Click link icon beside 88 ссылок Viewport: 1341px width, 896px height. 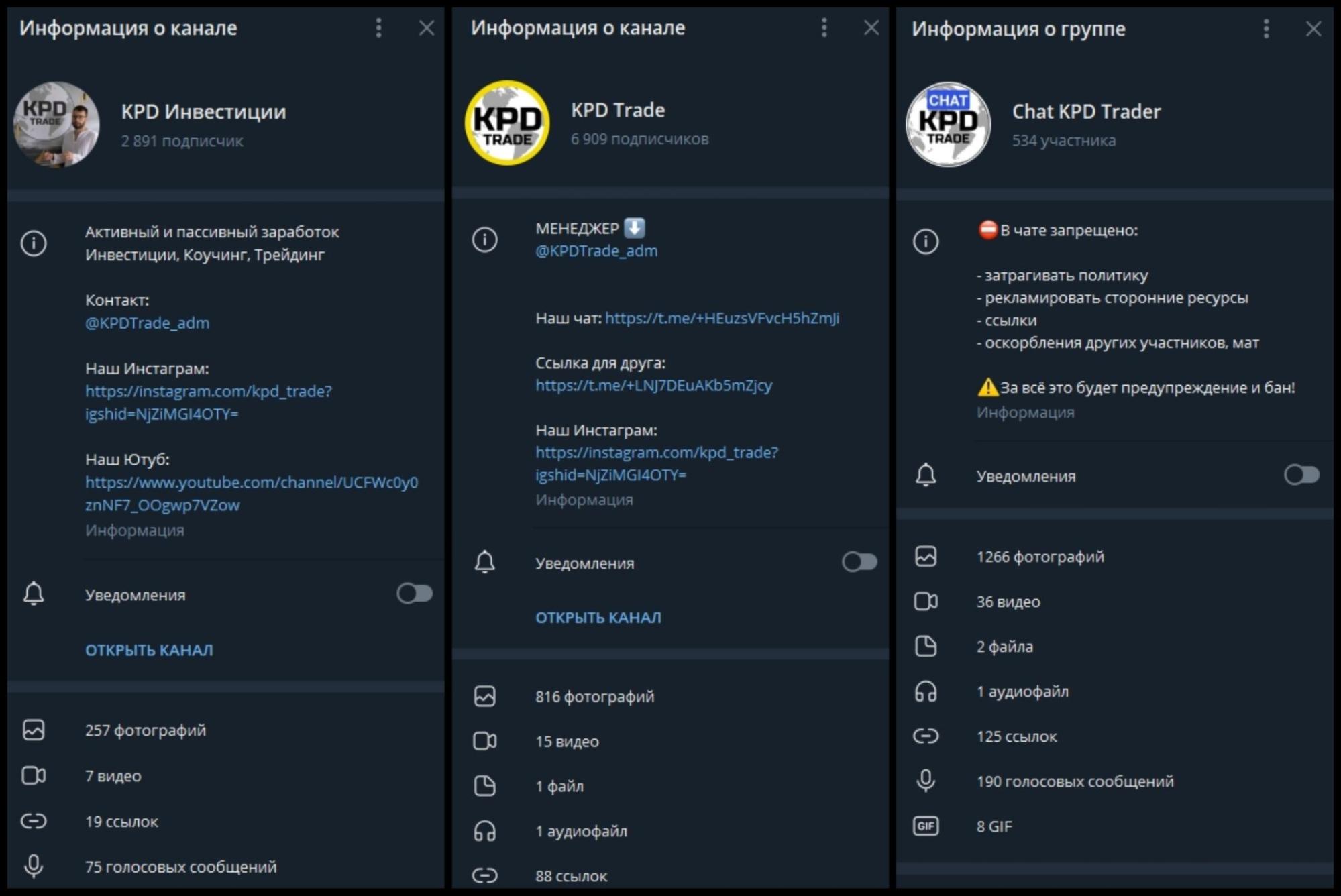[x=484, y=875]
